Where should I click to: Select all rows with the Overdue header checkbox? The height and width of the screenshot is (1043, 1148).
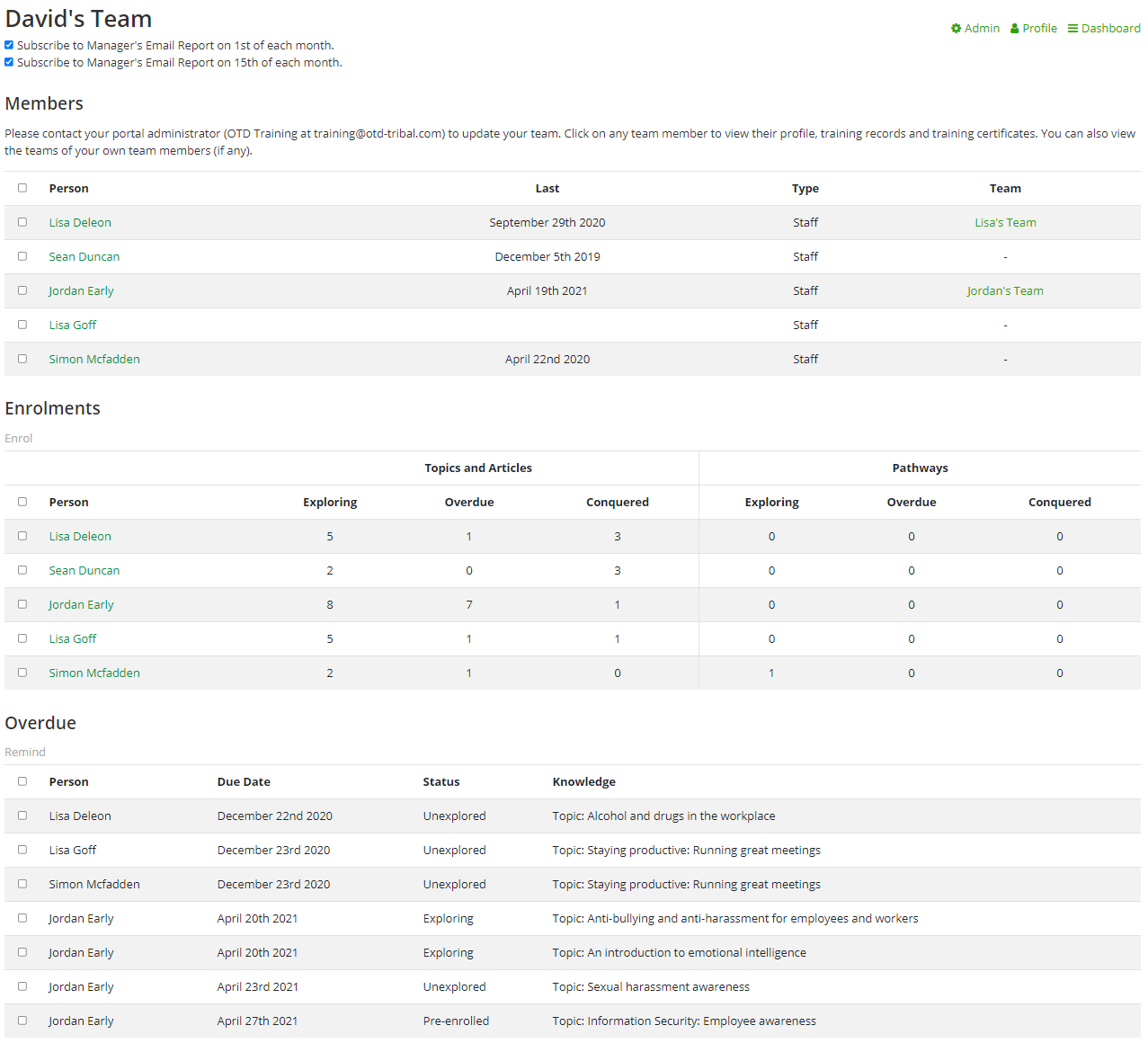(22, 781)
